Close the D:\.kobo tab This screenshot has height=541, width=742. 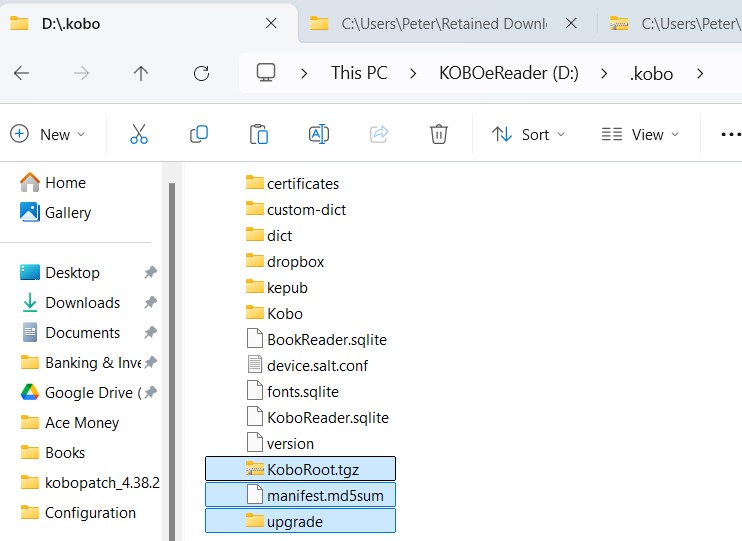pyautogui.click(x=271, y=23)
